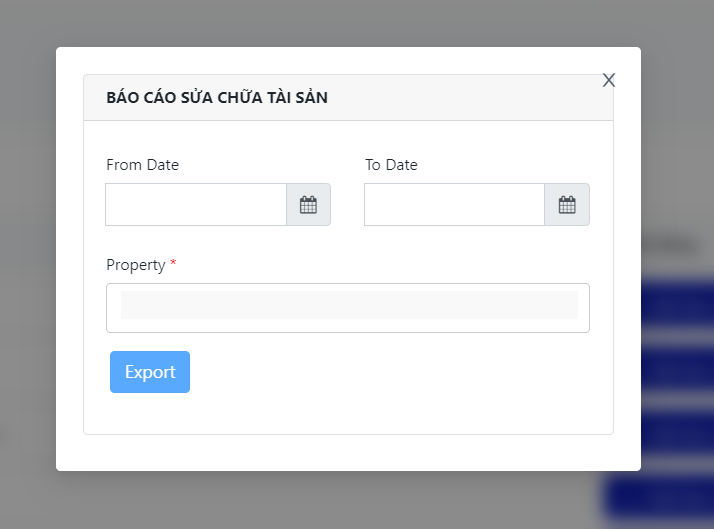The height and width of the screenshot is (529, 714).
Task: Click the topmost blurred blue button behind dialog
Action: pos(677,305)
